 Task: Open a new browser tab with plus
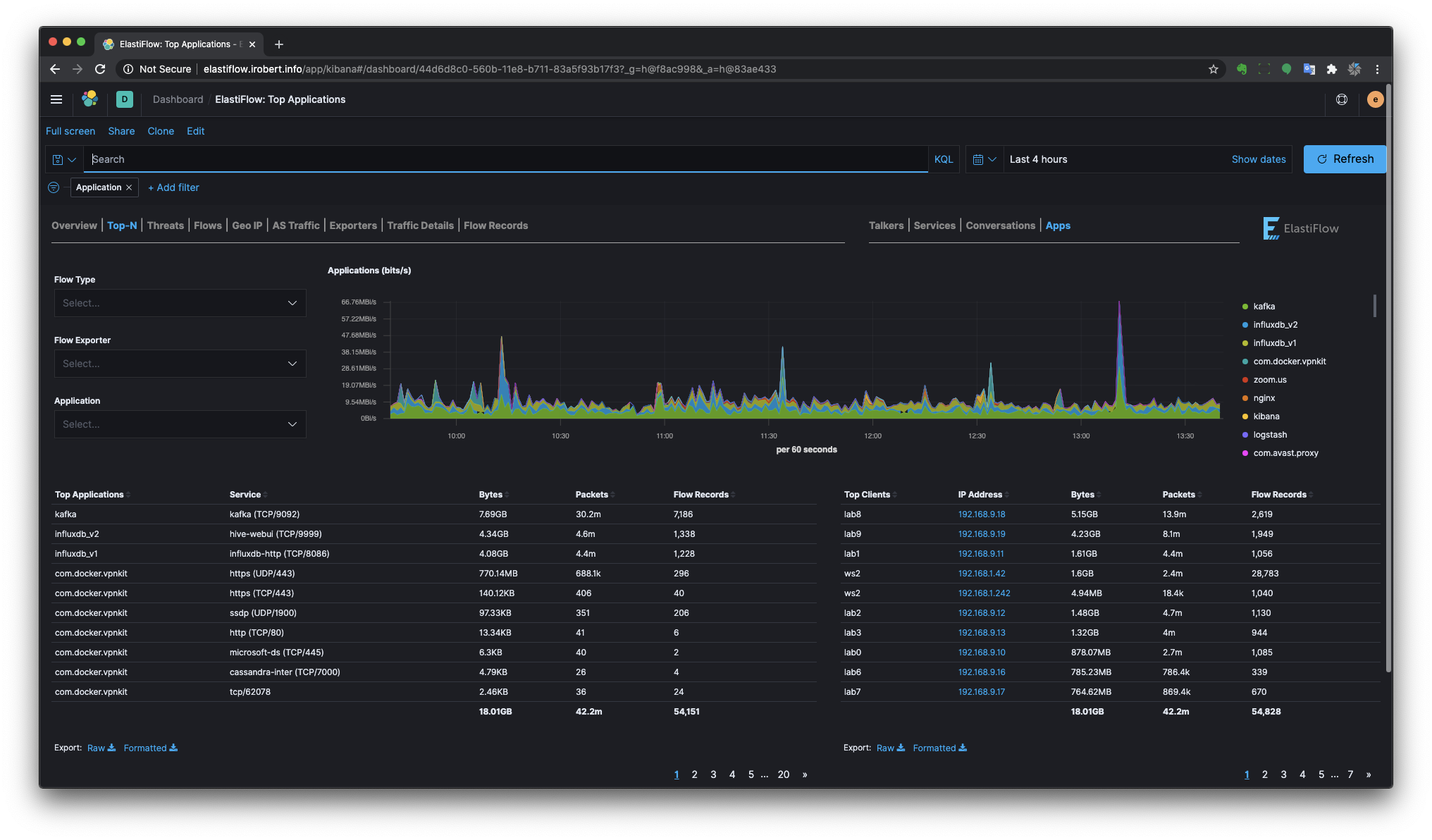click(x=279, y=44)
